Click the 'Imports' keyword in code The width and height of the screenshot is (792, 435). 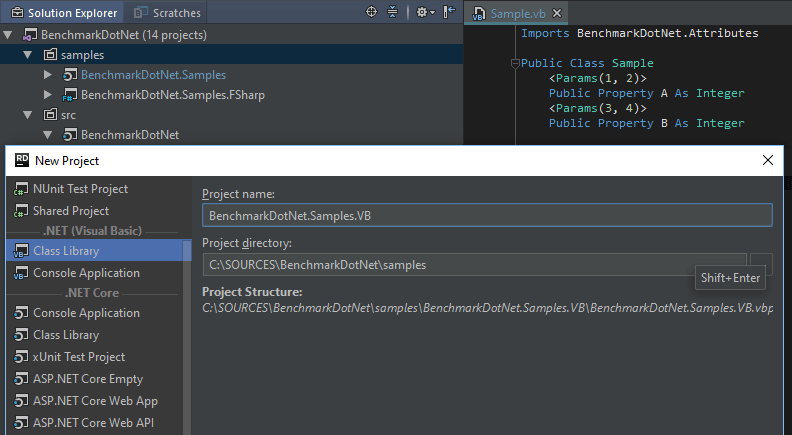point(545,33)
